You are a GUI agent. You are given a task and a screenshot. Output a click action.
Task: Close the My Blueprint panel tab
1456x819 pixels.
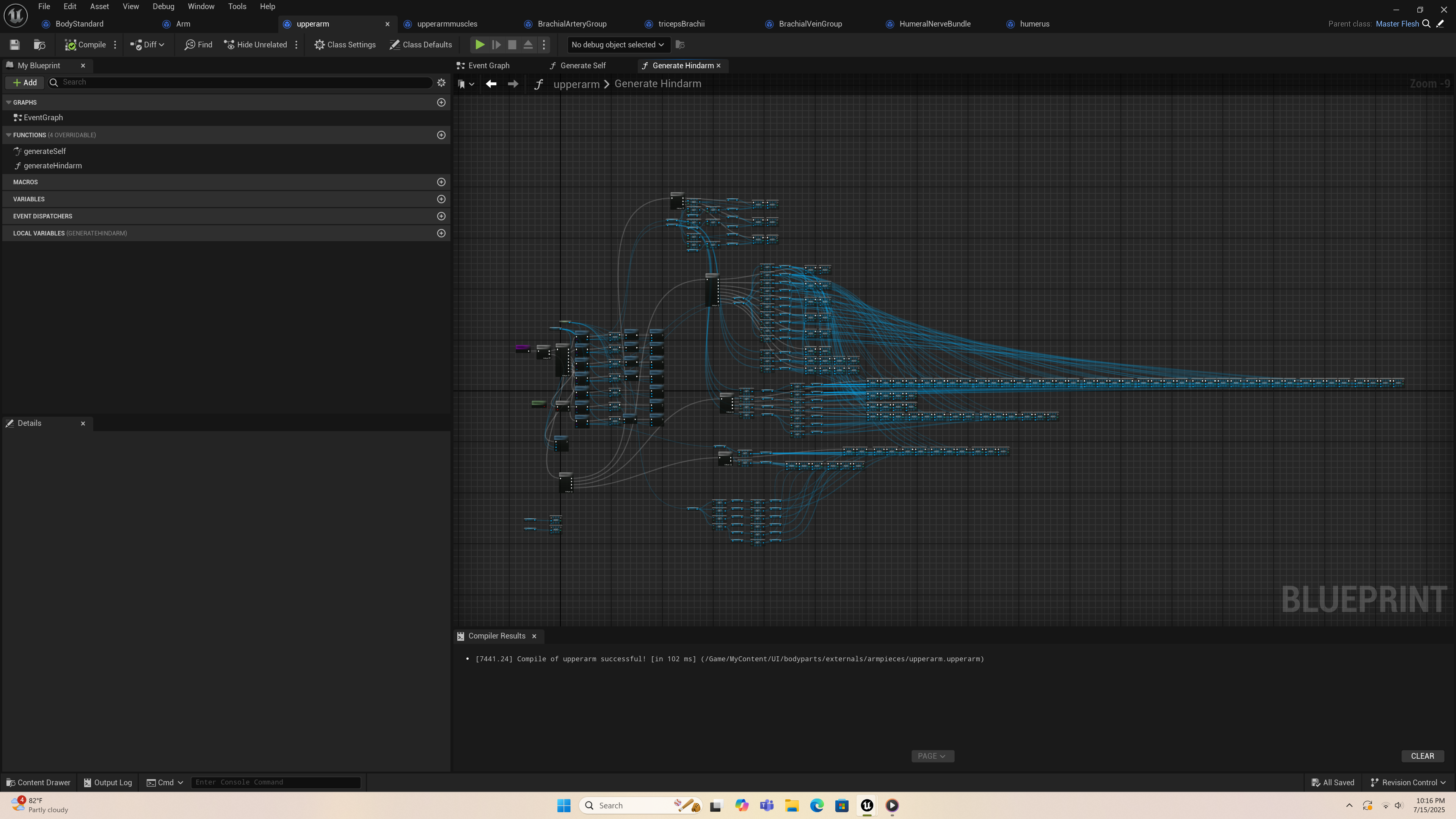[83, 66]
